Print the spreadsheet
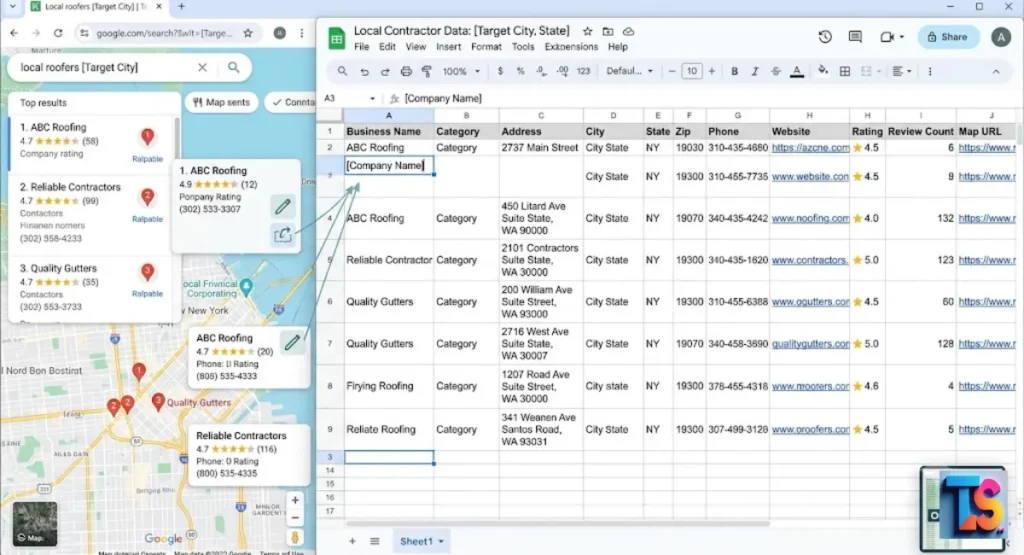Screen dimensions: 1024x555 tap(406, 72)
